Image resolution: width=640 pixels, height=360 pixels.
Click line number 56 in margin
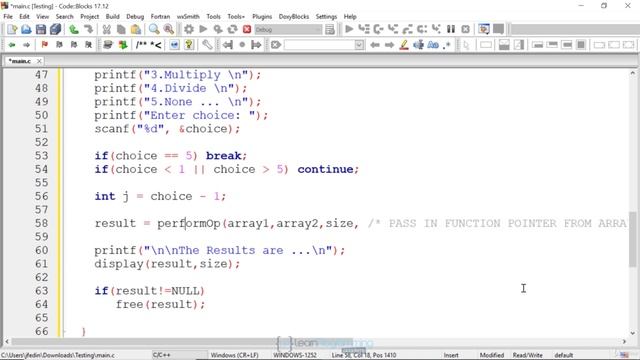pos(41,196)
